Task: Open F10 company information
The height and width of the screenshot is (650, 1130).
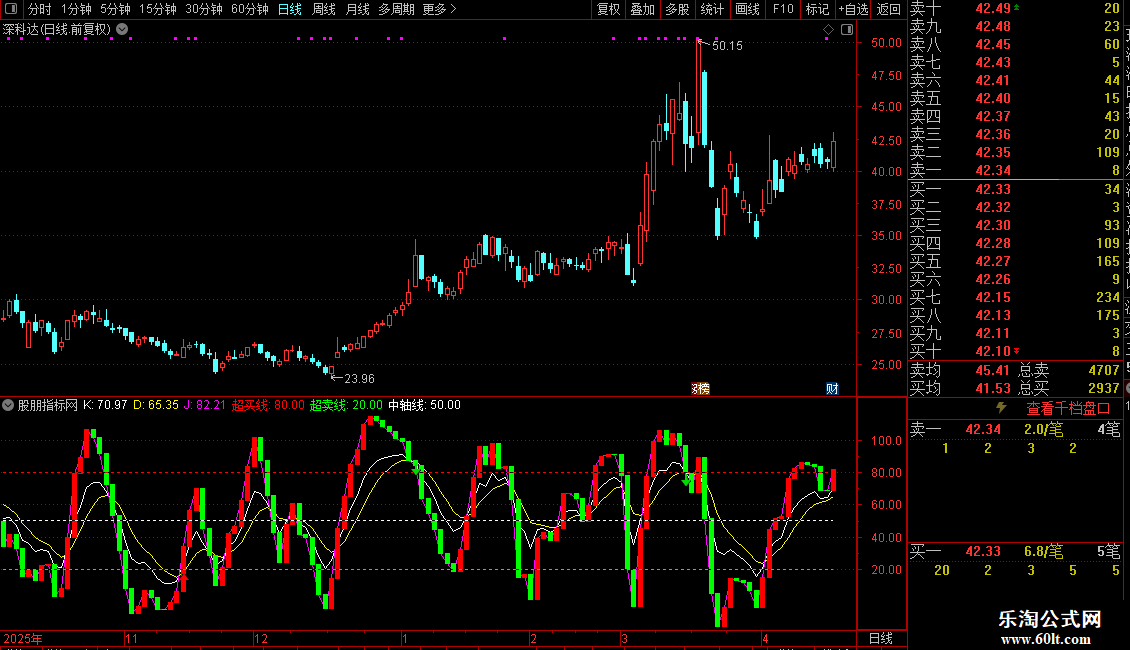Action: pos(783,9)
